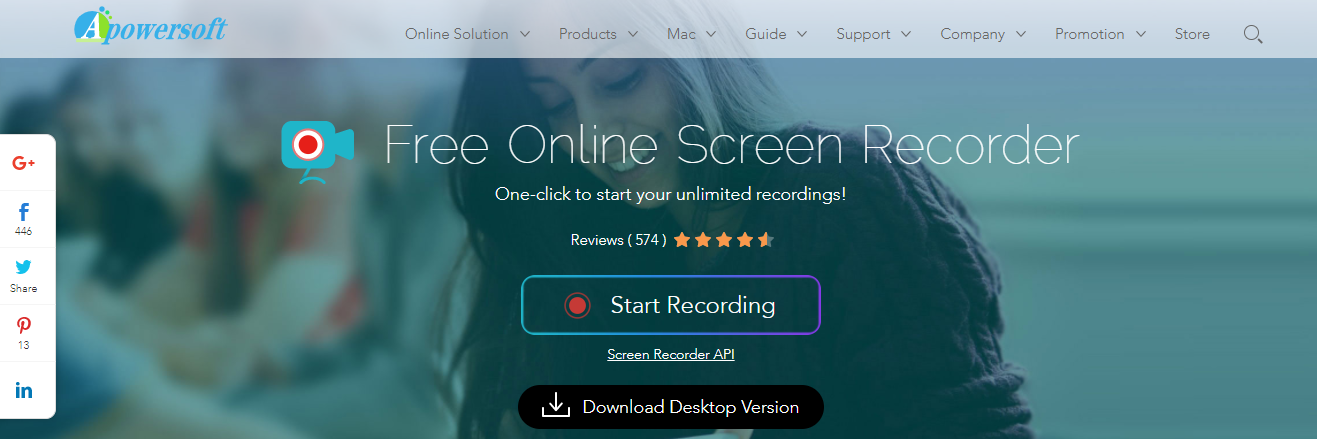Open the Guide menu label
The image size is (1317, 439).
(765, 34)
